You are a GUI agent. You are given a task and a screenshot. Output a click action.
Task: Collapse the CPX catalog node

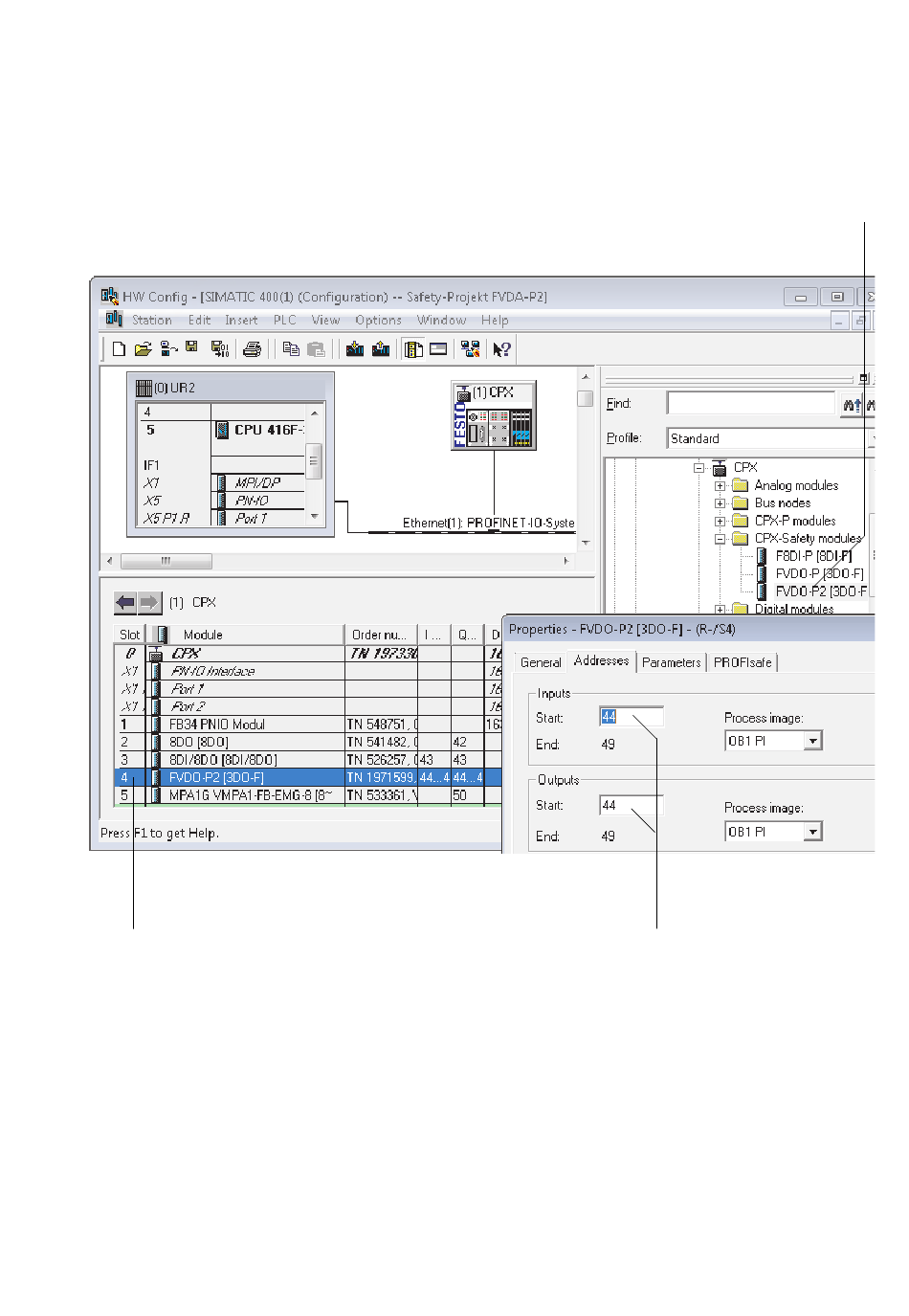[699, 468]
